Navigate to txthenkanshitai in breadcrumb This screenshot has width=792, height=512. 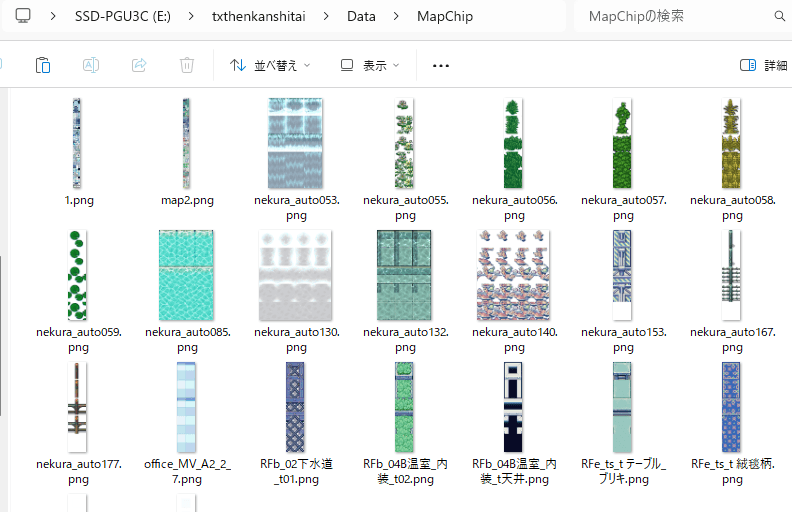(x=260, y=17)
